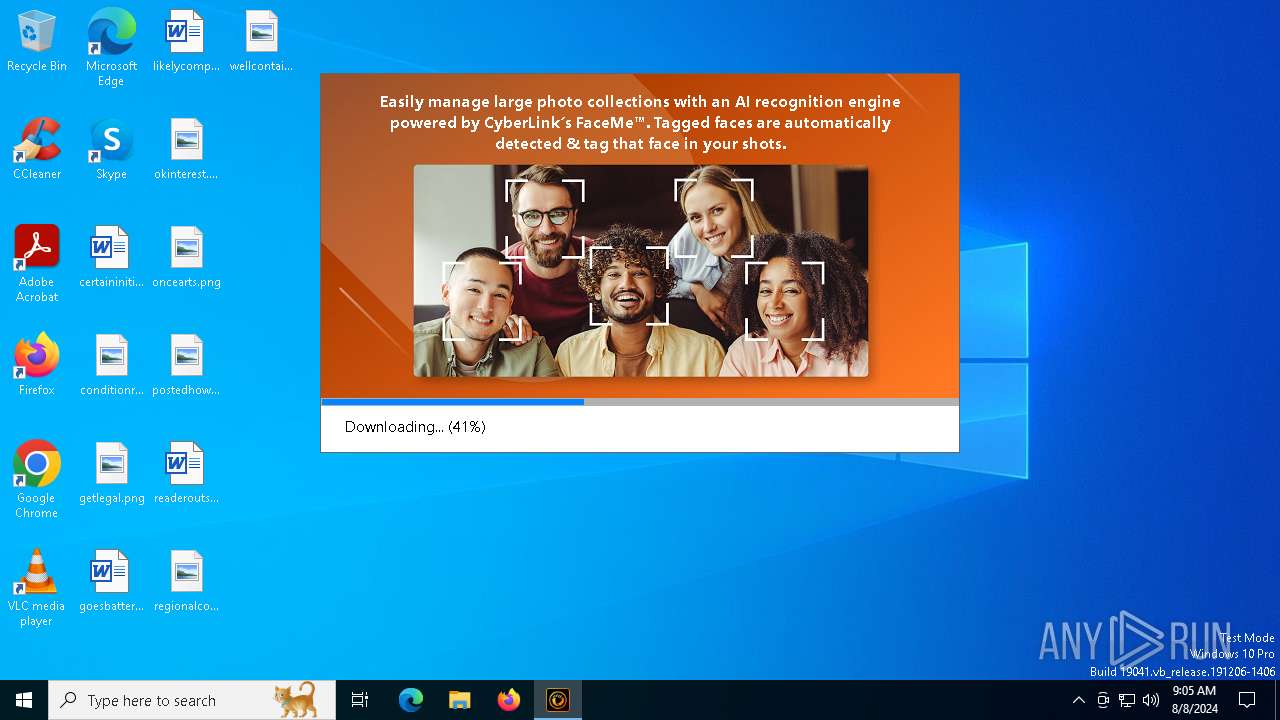The width and height of the screenshot is (1280, 720).
Task: Show hidden system tray icons
Action: click(1078, 700)
